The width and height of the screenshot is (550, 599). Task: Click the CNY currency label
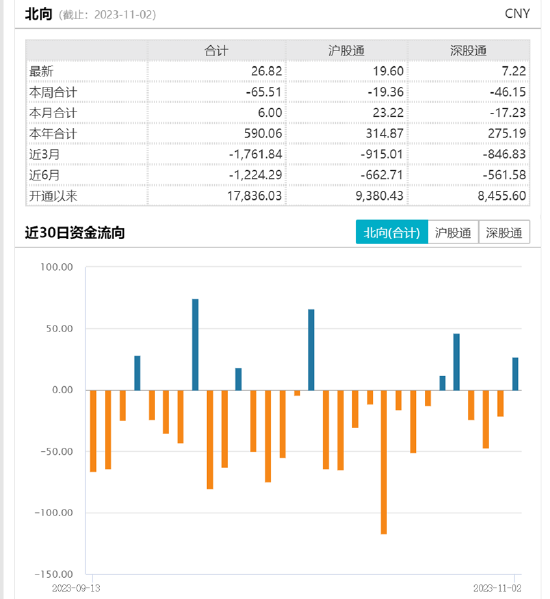click(517, 14)
